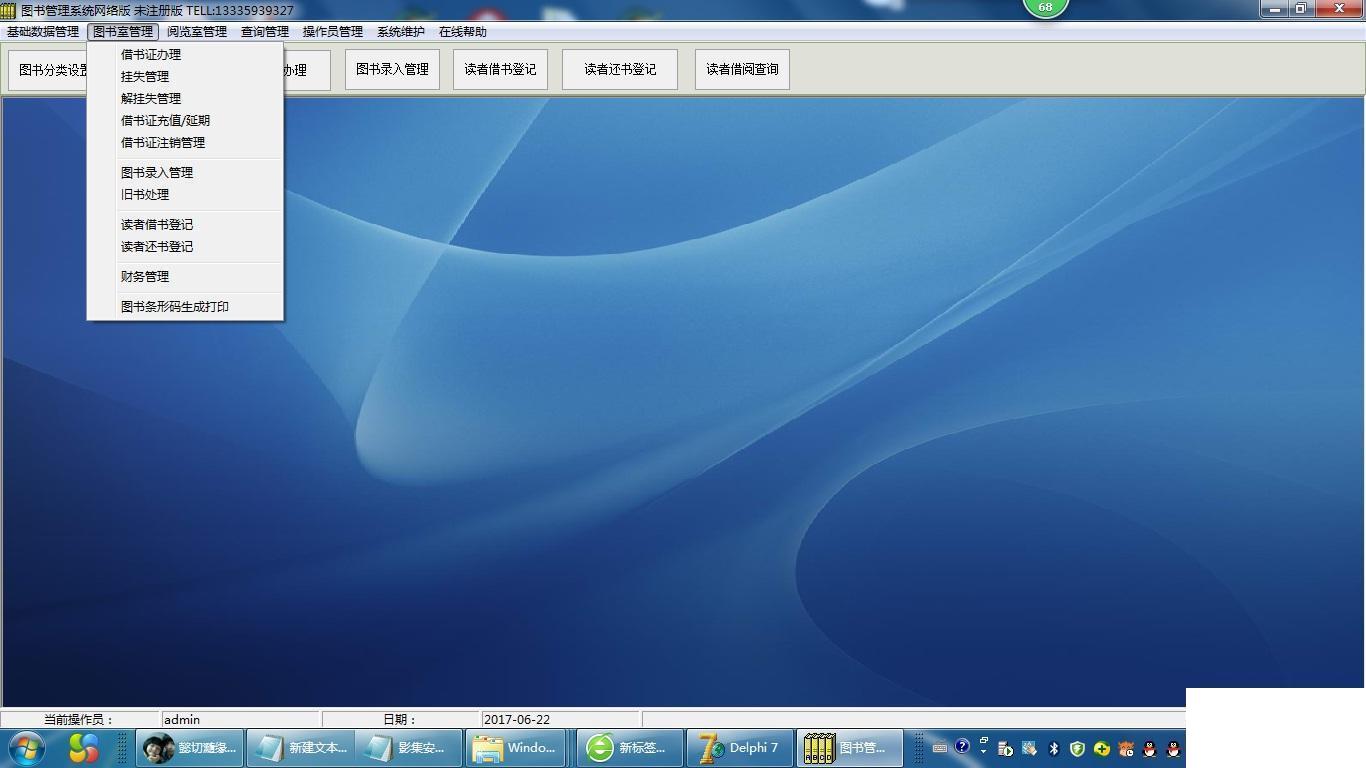Open the 新标签 browser taskbar item
The height and width of the screenshot is (768, 1366).
click(630, 748)
